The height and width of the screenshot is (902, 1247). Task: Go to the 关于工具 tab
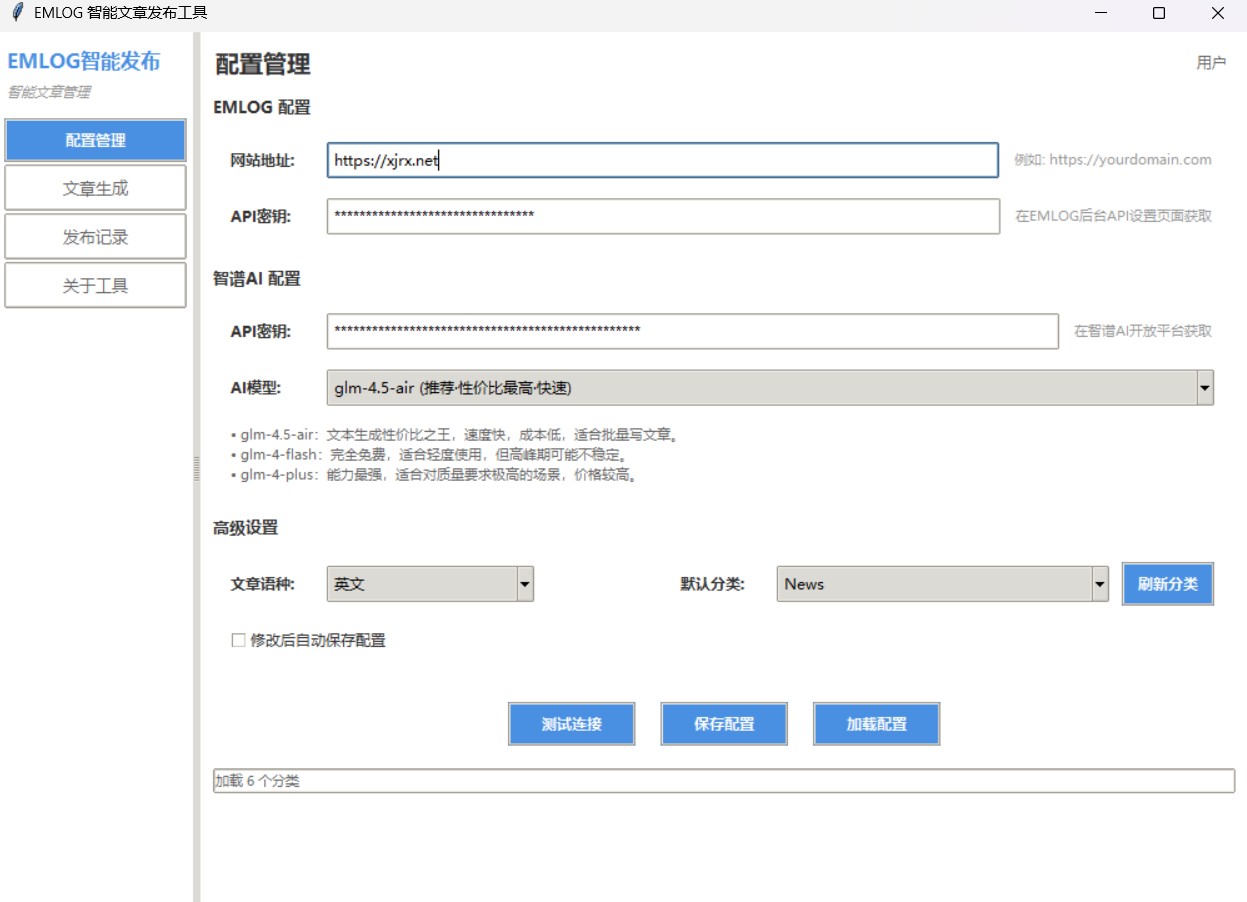click(95, 286)
